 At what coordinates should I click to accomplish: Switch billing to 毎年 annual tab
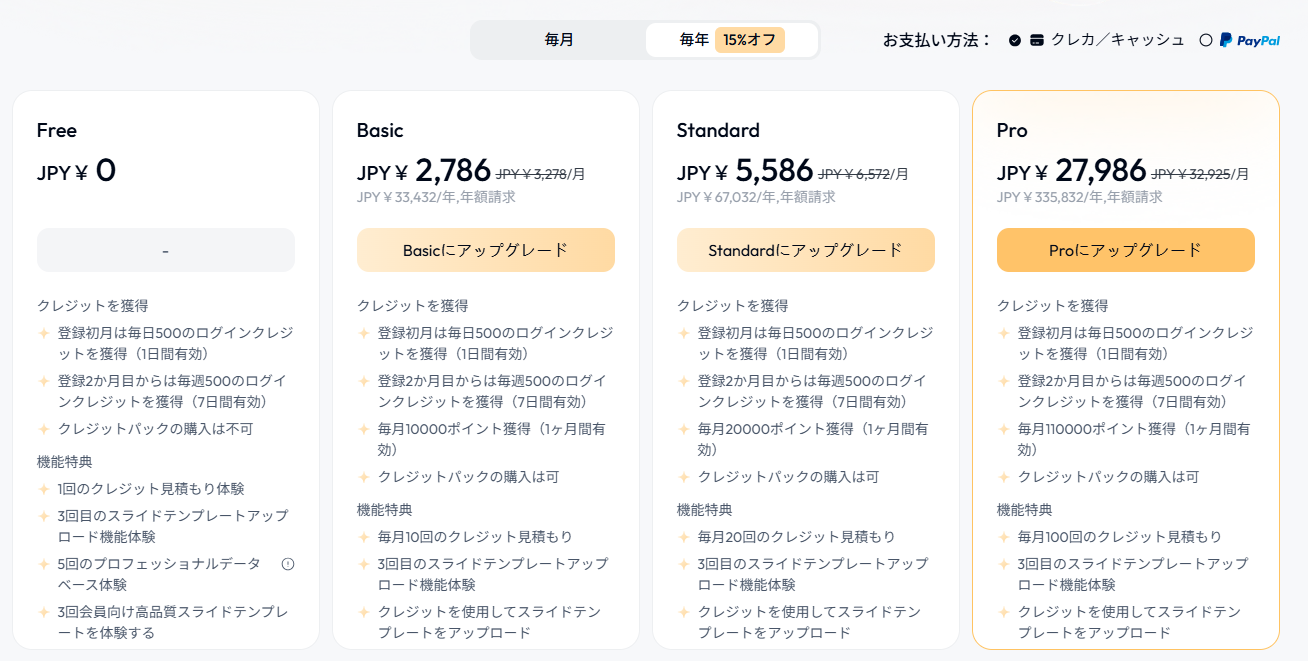click(732, 40)
